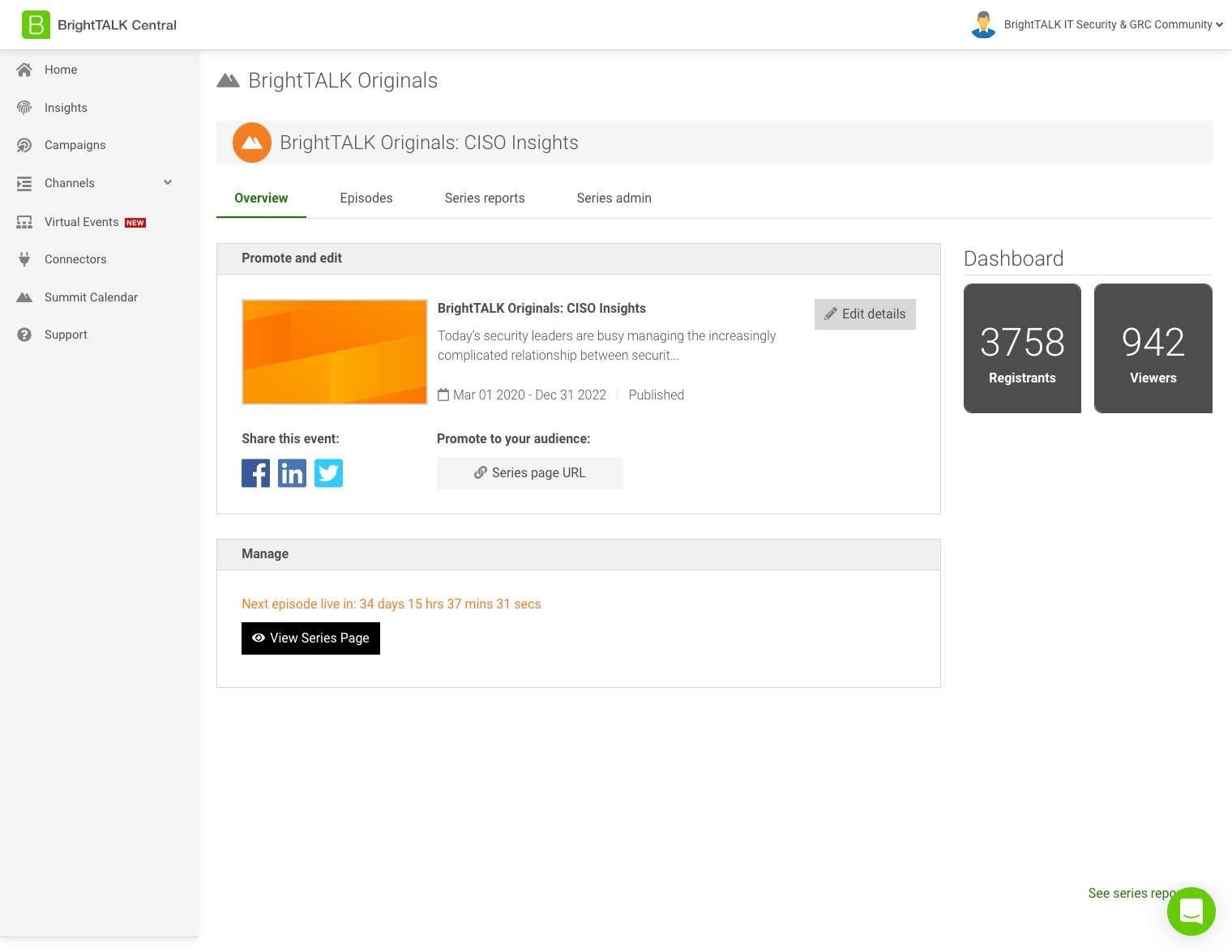Click the orange mountain series badge icon
Viewport: 1232px width, 952px height.
(252, 143)
